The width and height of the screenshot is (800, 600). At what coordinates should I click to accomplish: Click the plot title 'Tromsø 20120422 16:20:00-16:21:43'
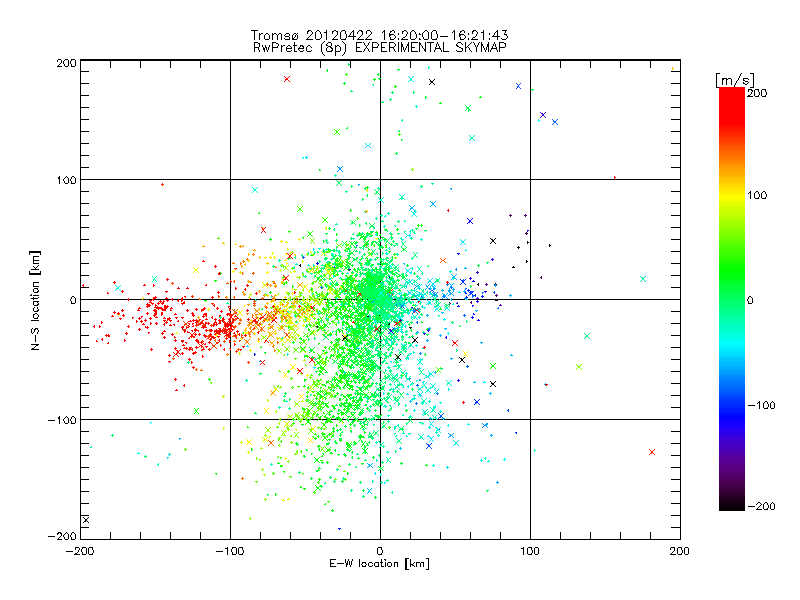tap(379, 35)
